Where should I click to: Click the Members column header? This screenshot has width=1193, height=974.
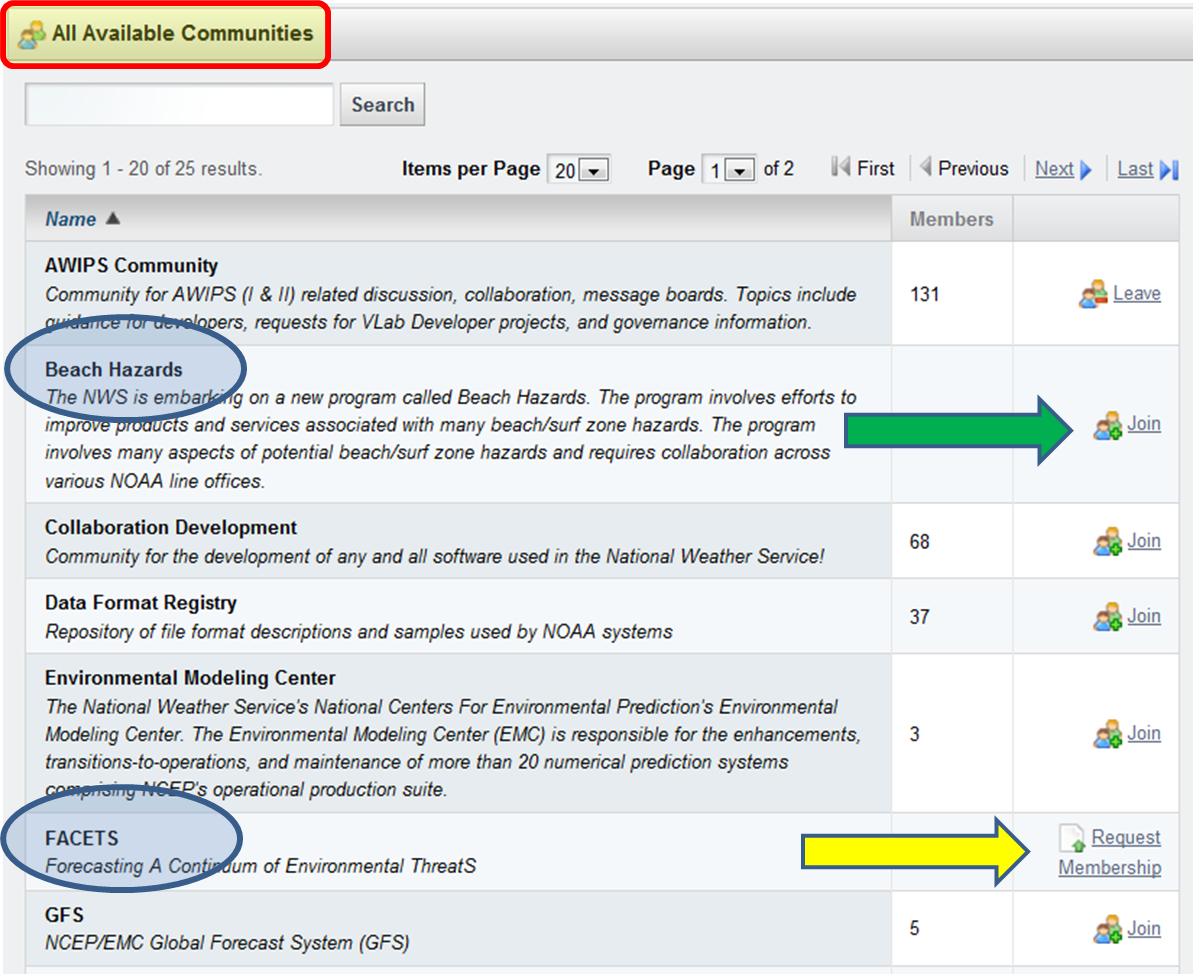pos(951,219)
